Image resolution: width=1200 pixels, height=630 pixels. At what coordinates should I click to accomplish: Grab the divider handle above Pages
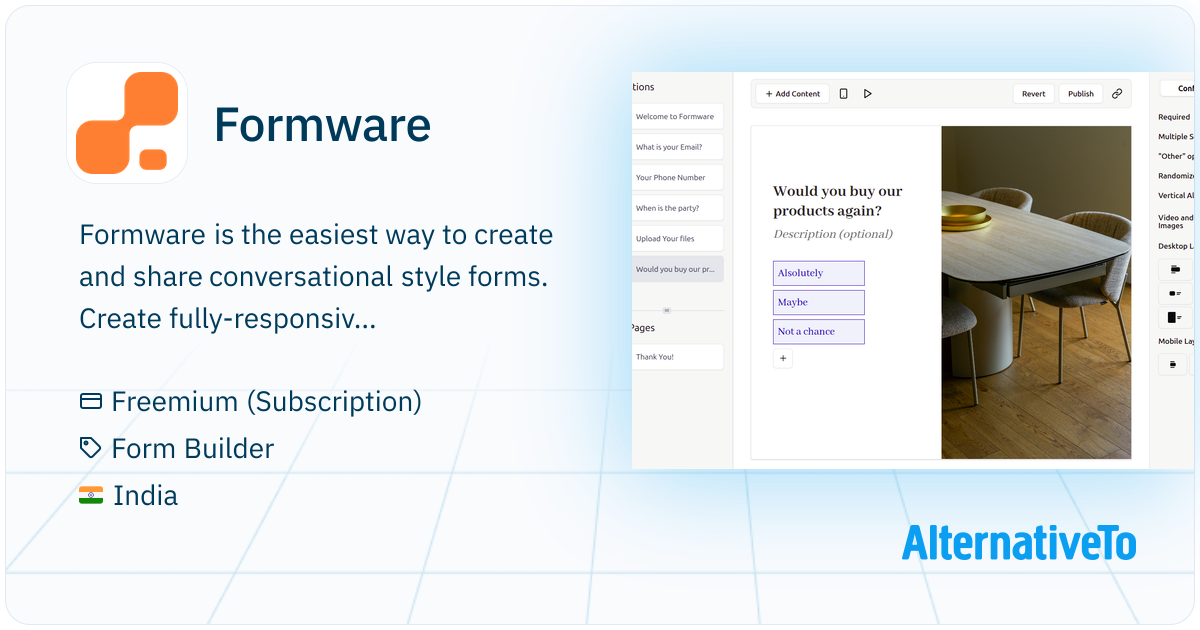pyautogui.click(x=667, y=310)
